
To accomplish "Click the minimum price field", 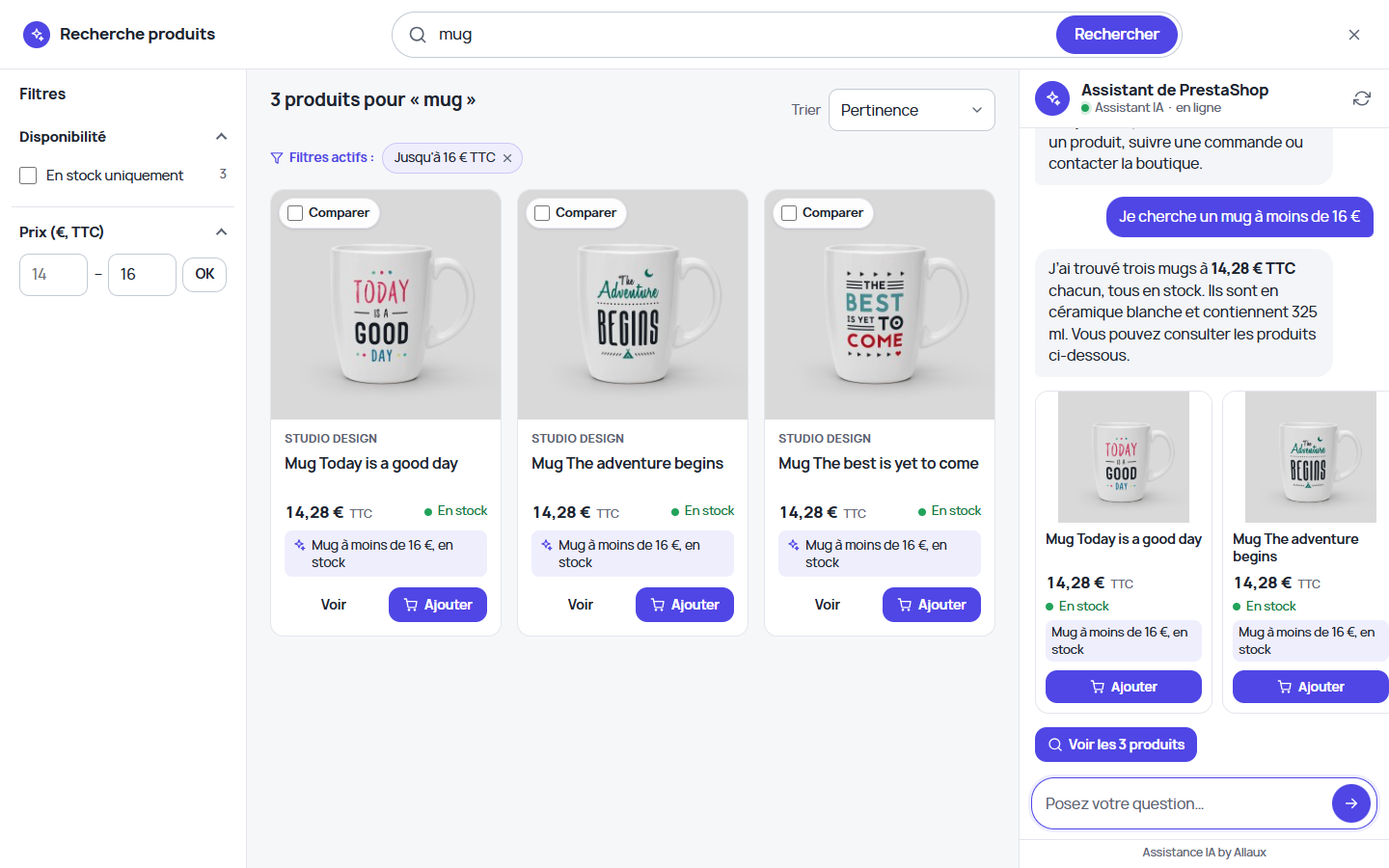I will click(x=53, y=275).
